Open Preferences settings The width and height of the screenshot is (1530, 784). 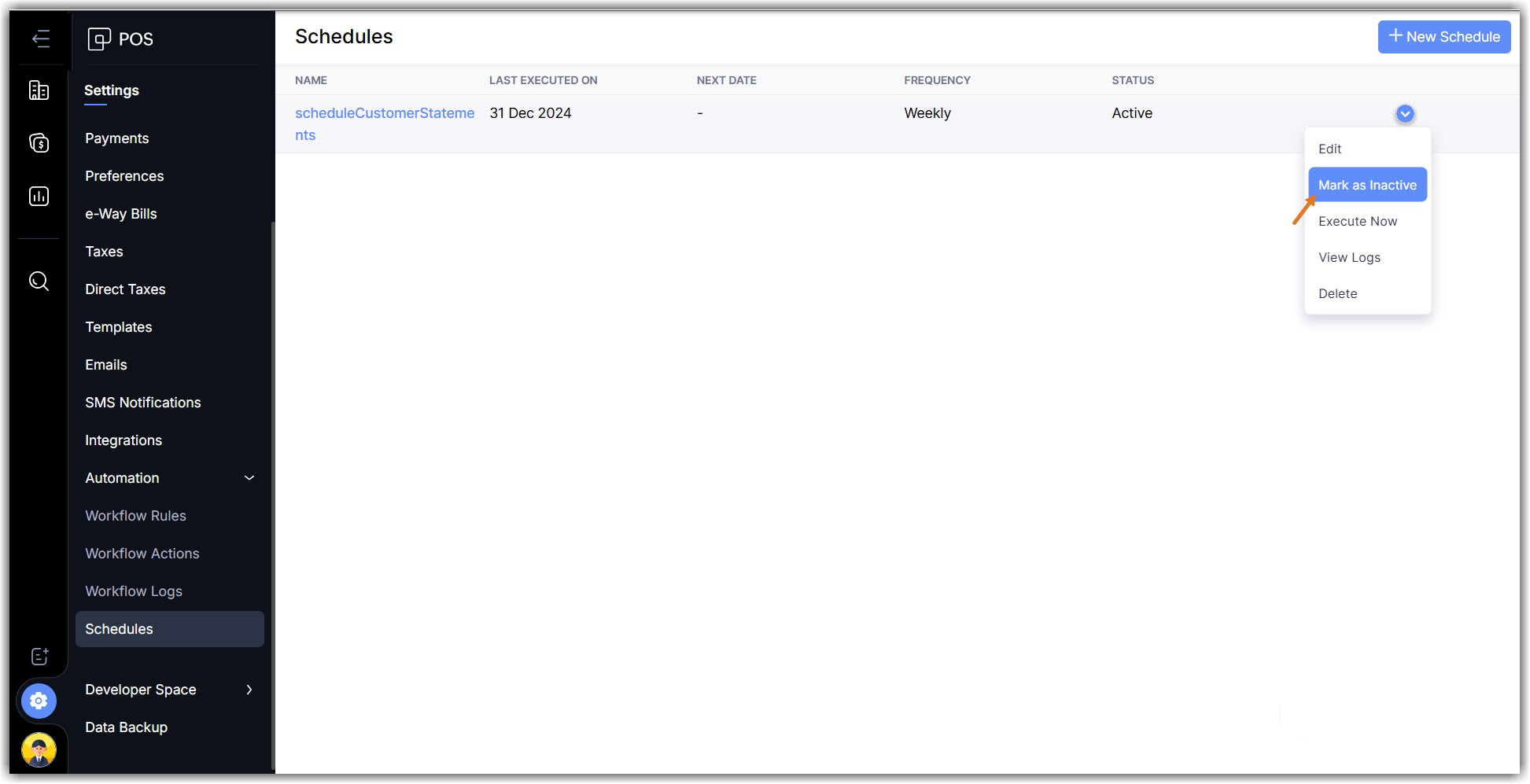(x=124, y=176)
